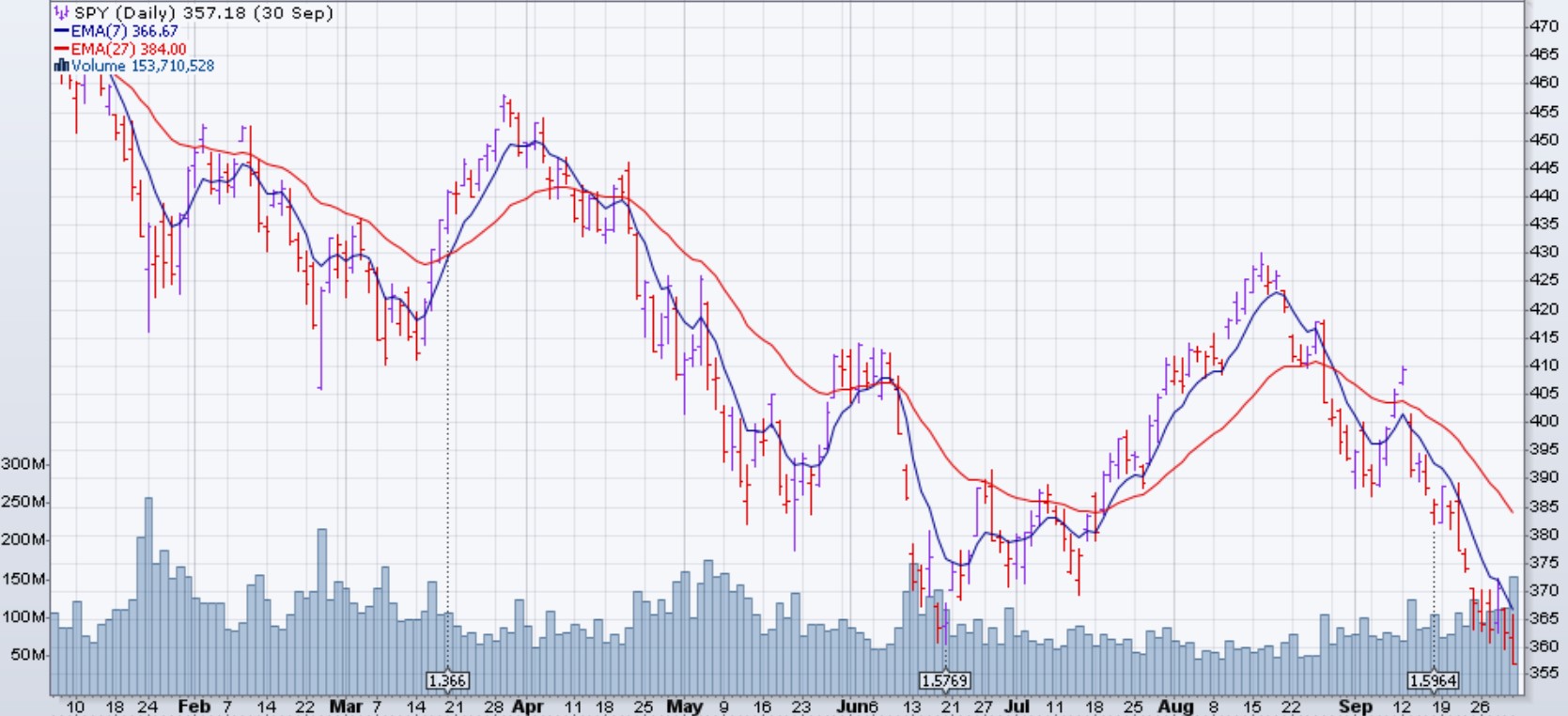Click the 50M volume axis label
Viewport: 1568px width, 716px height.
click(x=28, y=655)
